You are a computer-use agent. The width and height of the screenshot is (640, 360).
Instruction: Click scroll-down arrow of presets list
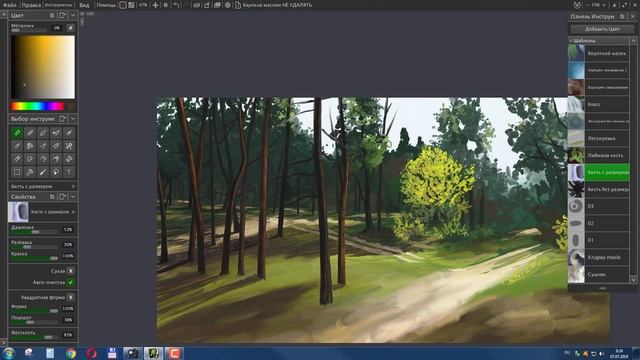click(x=633, y=280)
